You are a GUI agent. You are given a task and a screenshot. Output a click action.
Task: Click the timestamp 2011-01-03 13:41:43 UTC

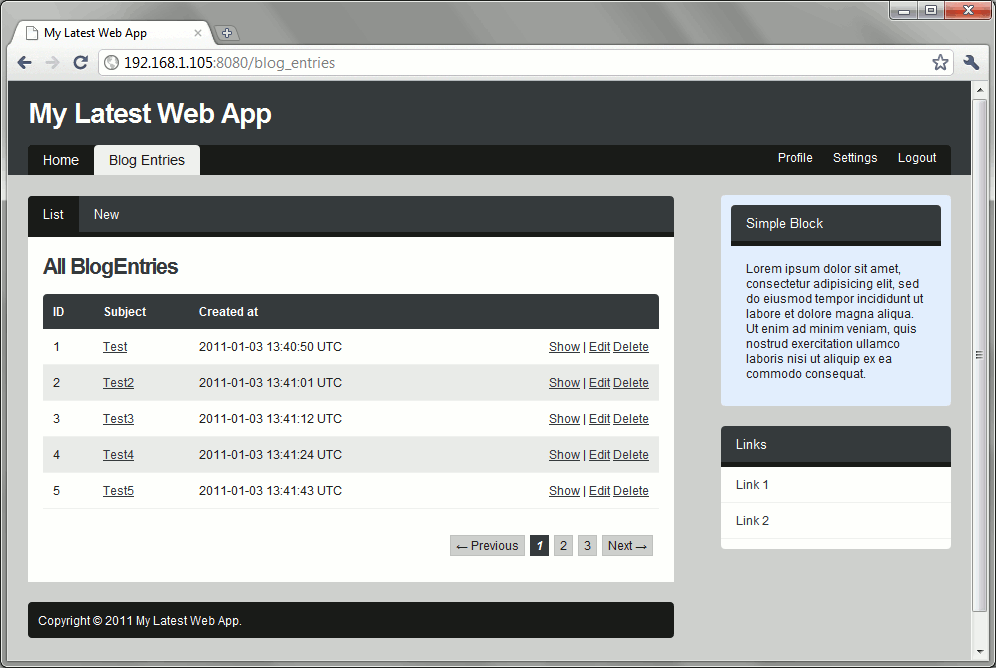pos(270,491)
